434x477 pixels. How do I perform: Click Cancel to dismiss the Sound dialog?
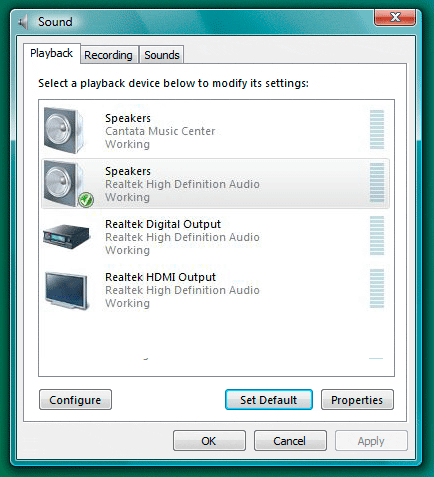click(x=290, y=441)
